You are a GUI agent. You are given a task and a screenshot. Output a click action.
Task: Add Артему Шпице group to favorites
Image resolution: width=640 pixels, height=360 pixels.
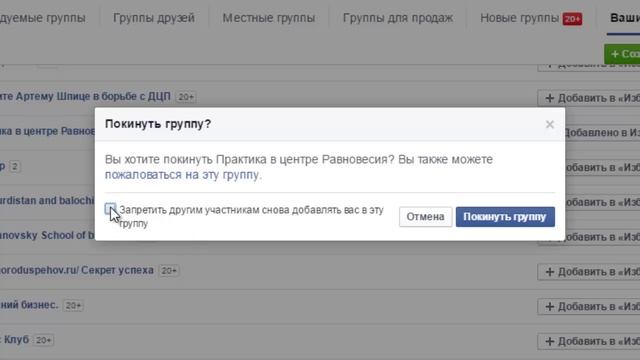click(x=589, y=98)
